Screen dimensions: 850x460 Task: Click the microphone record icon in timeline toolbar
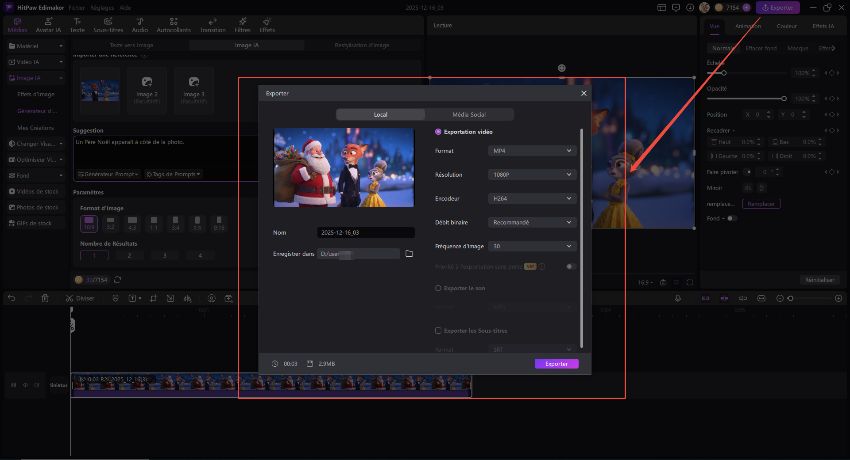678,298
